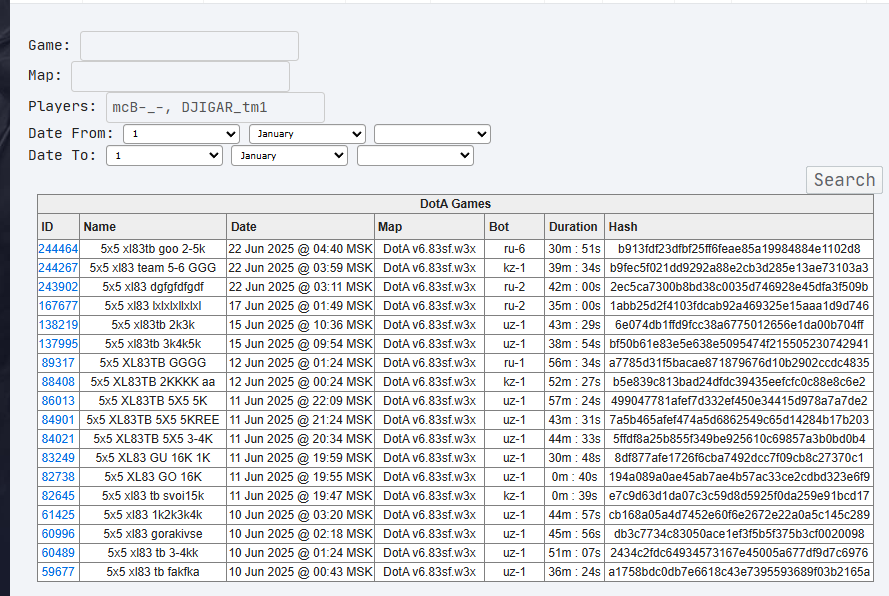Open the Date To year dropdown

coord(416,155)
